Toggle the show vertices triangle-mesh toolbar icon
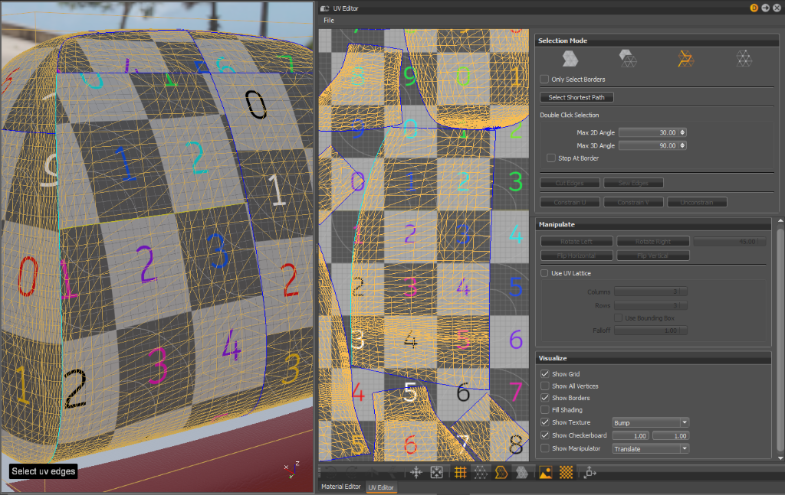Image resolution: width=785 pixels, height=496 pixels. click(480, 472)
